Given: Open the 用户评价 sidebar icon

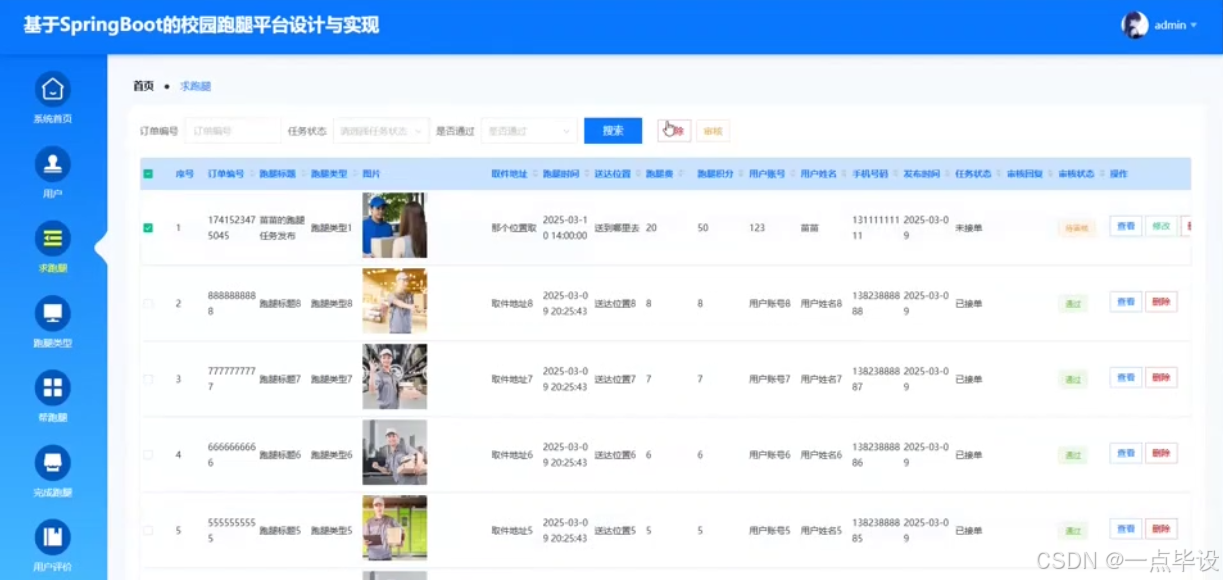Looking at the screenshot, I should click(x=51, y=538).
